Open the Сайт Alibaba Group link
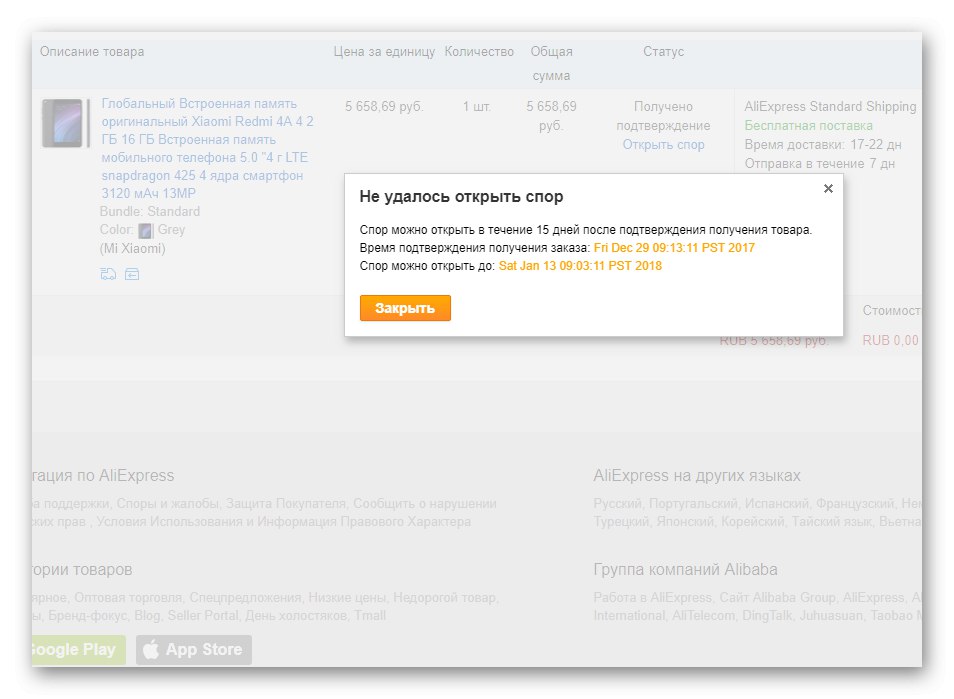954x699 pixels. (777, 598)
